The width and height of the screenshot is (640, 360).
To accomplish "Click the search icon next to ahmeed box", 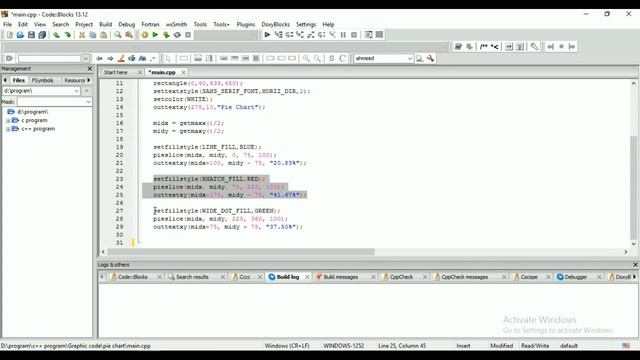I will click(x=420, y=58).
